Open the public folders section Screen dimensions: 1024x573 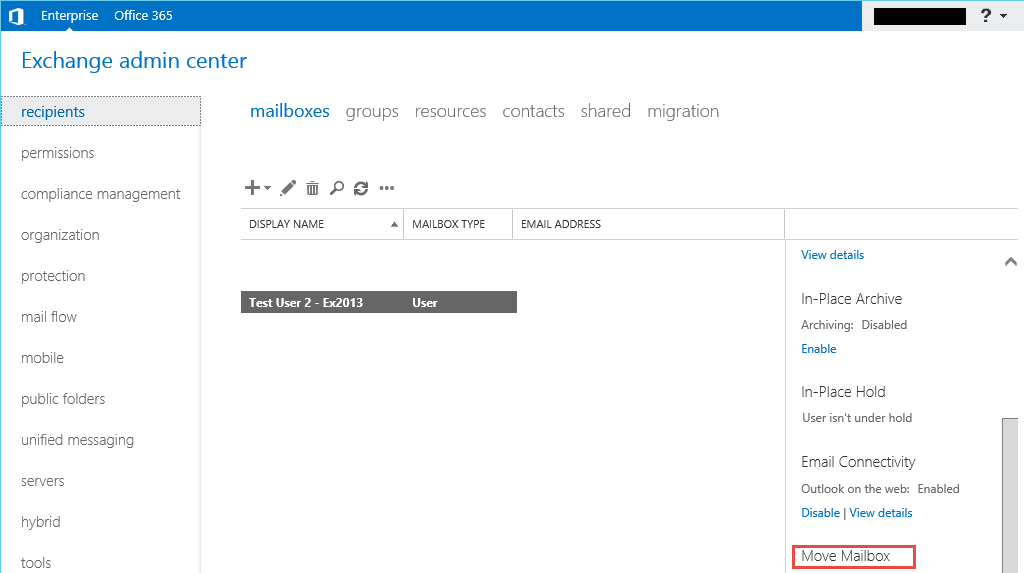point(63,399)
